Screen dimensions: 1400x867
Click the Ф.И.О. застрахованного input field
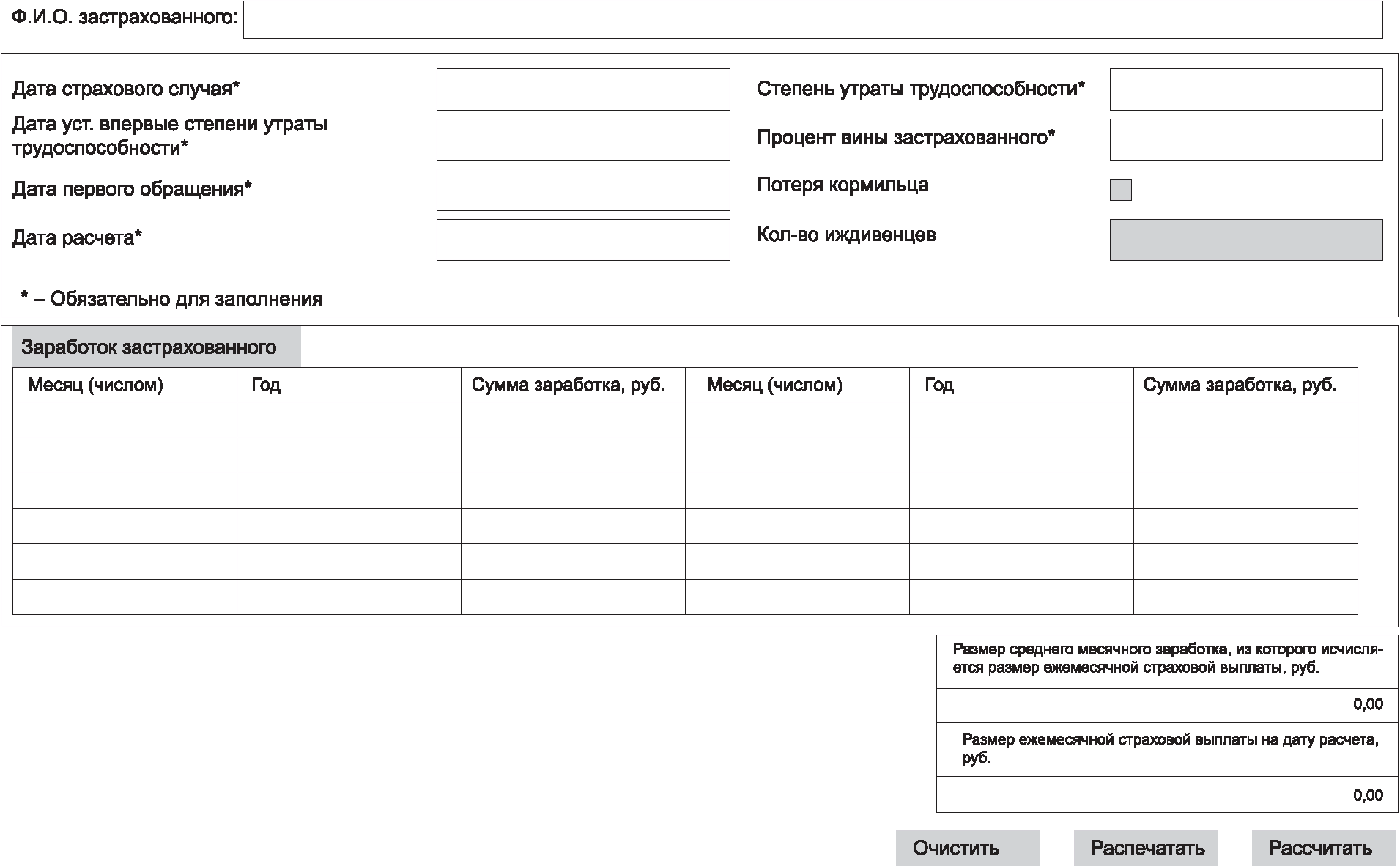click(812, 20)
